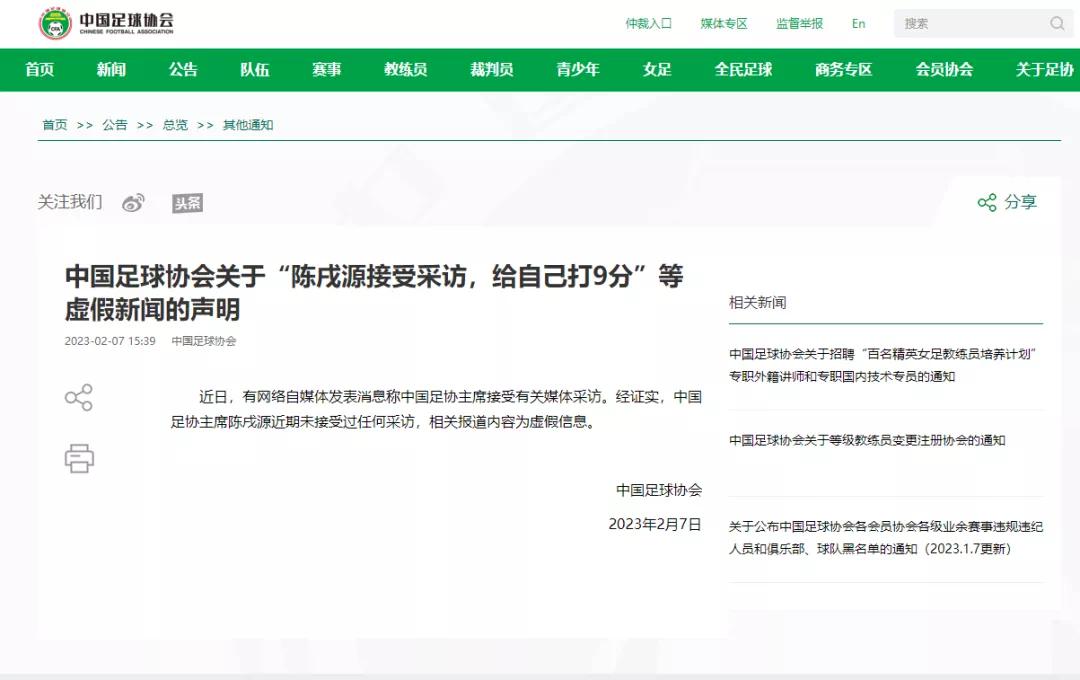Click the Chinese Football Association logo
The width and height of the screenshot is (1080, 680).
tap(104, 23)
